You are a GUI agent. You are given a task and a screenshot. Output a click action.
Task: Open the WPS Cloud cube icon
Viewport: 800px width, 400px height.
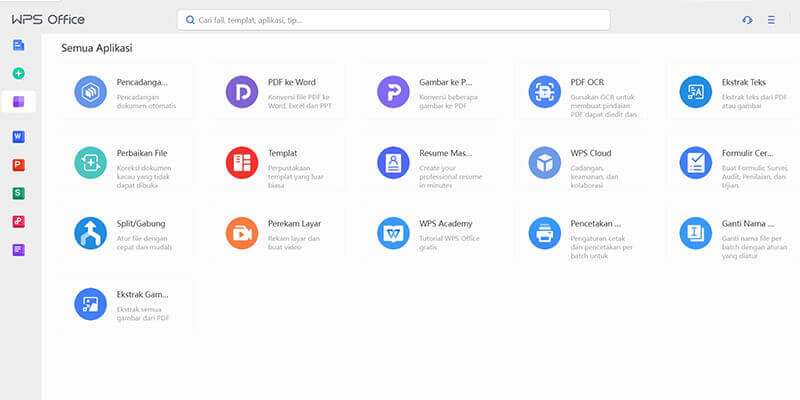click(x=544, y=163)
